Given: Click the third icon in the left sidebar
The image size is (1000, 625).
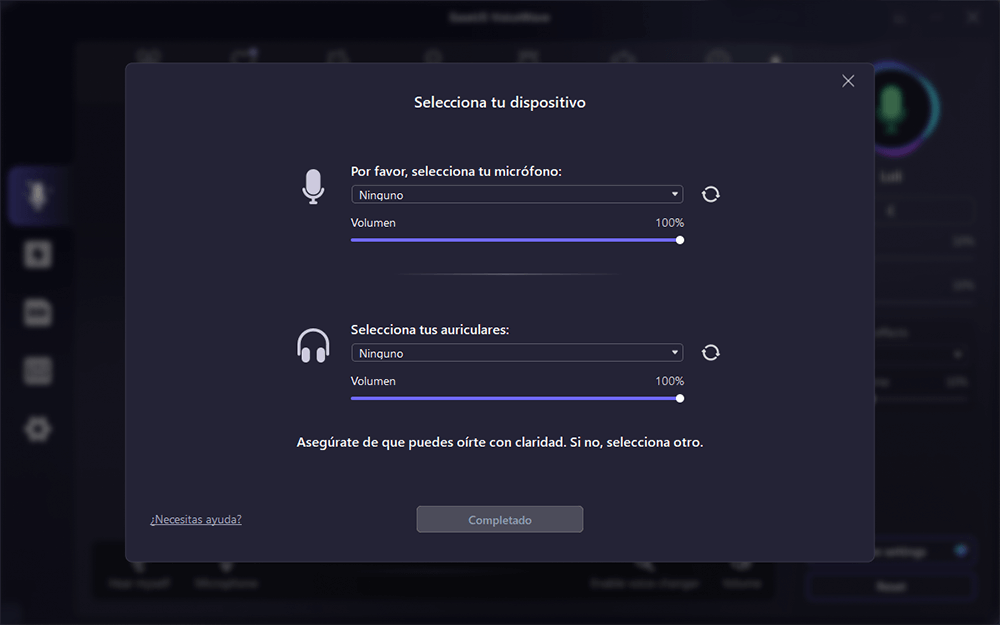Looking at the screenshot, I should pos(38,313).
